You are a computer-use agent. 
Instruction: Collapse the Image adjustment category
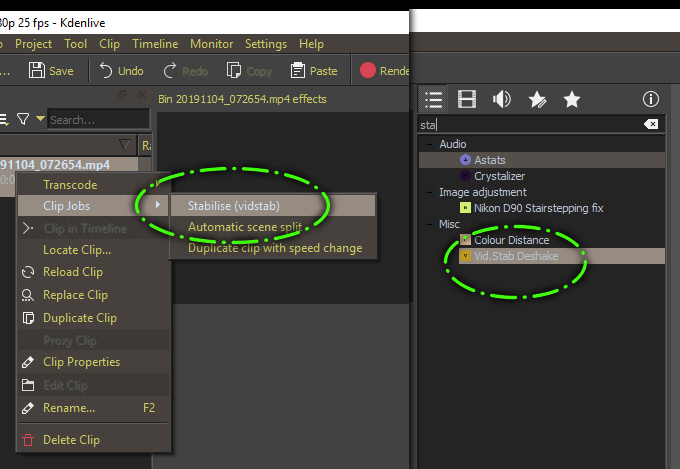pos(430,192)
